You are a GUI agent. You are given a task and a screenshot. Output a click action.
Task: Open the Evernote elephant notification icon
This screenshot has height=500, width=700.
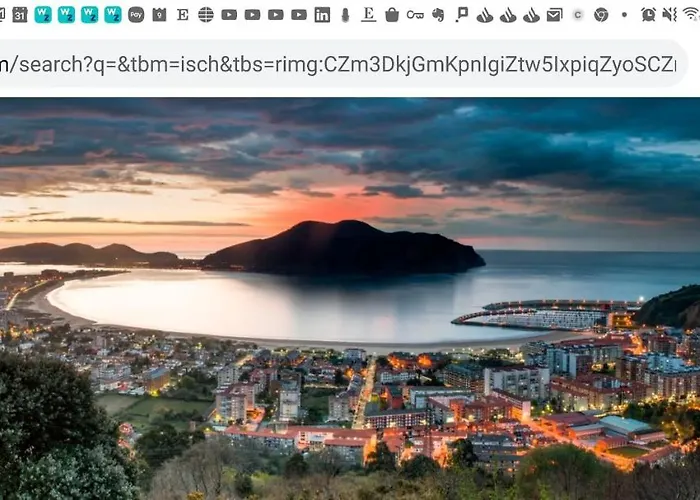tap(438, 15)
